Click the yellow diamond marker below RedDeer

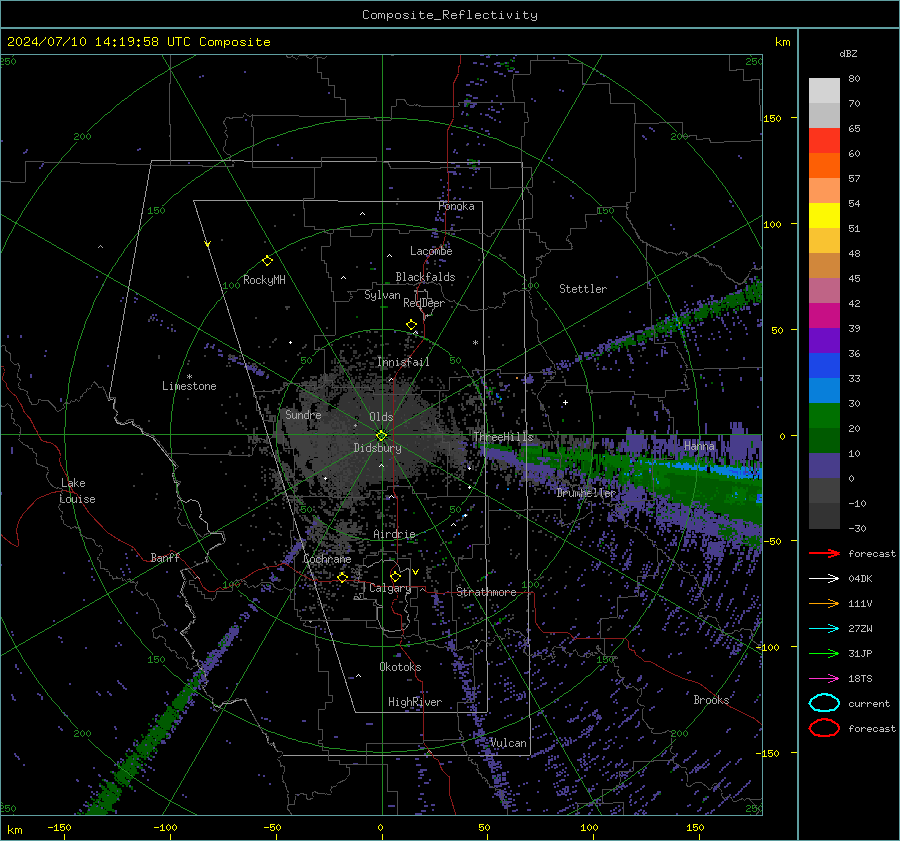click(411, 325)
